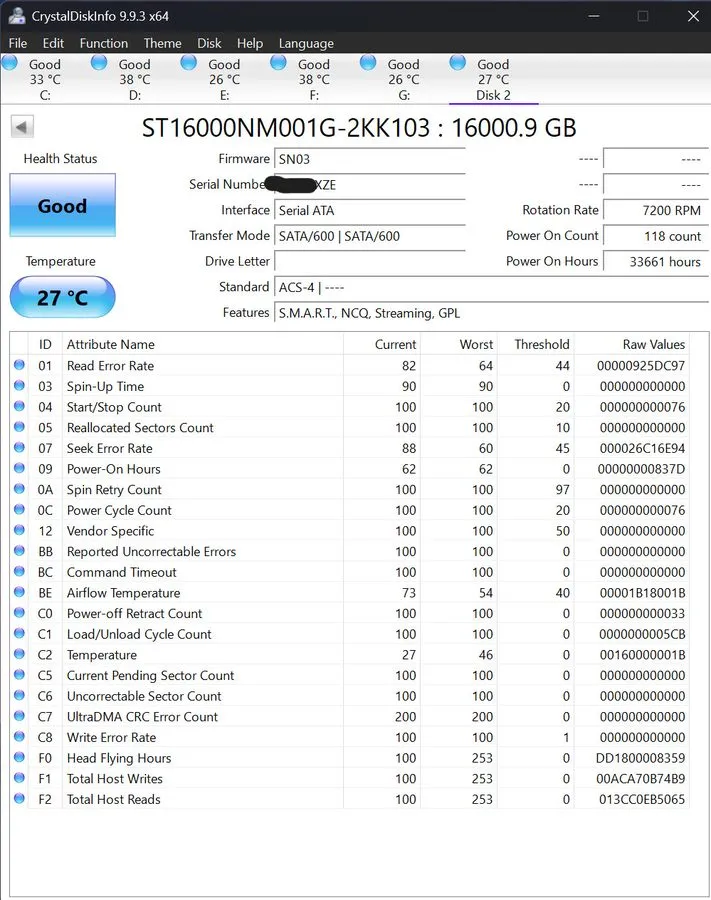Click status orb for UltraDMA CRC Error Count
The width and height of the screenshot is (711, 900).
pyautogui.click(x=19, y=716)
